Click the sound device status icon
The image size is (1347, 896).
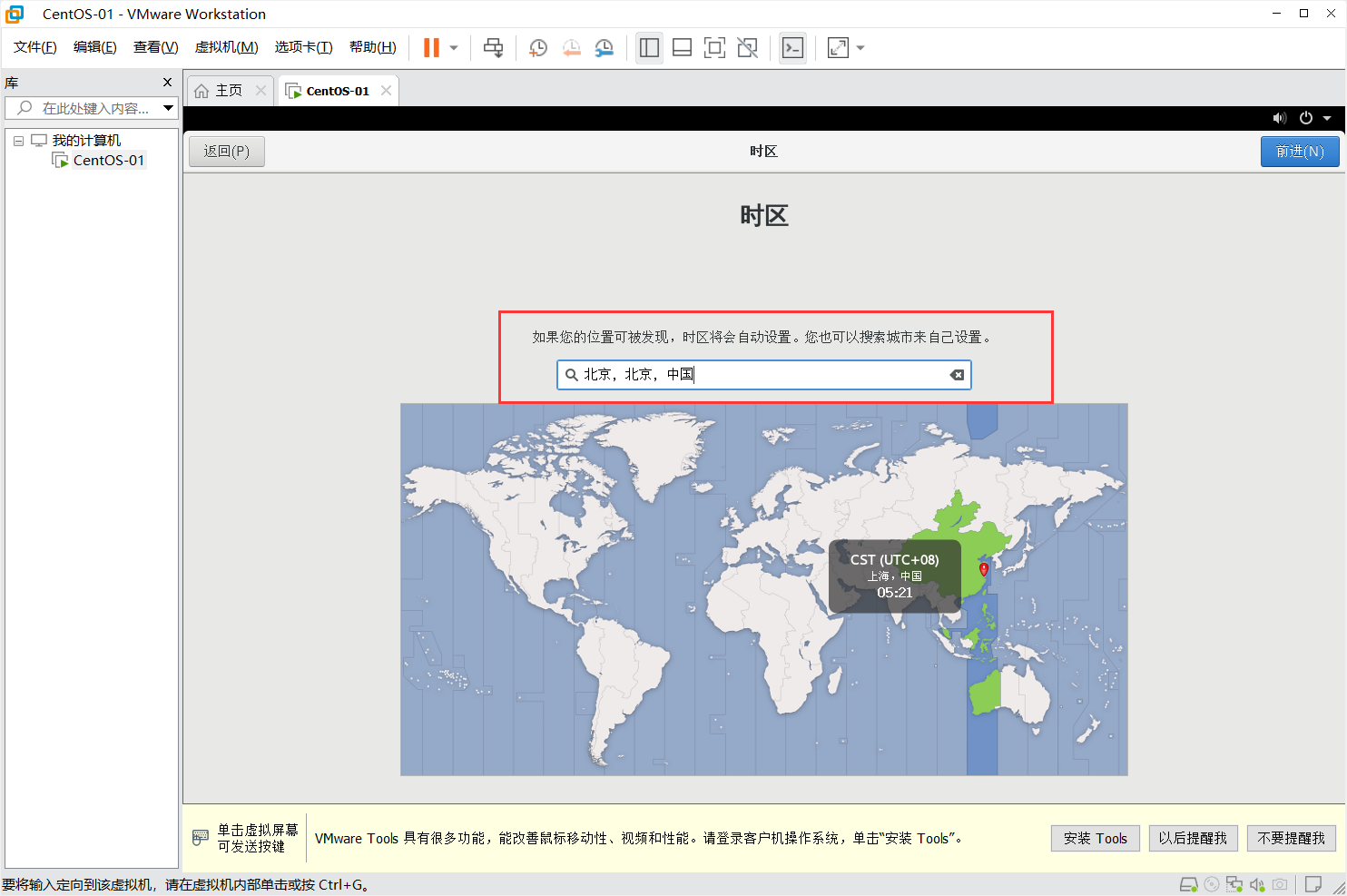click(x=1257, y=883)
